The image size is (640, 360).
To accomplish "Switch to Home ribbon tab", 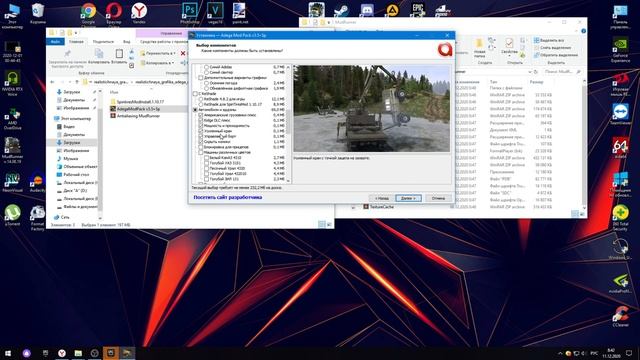I will 76,42.
